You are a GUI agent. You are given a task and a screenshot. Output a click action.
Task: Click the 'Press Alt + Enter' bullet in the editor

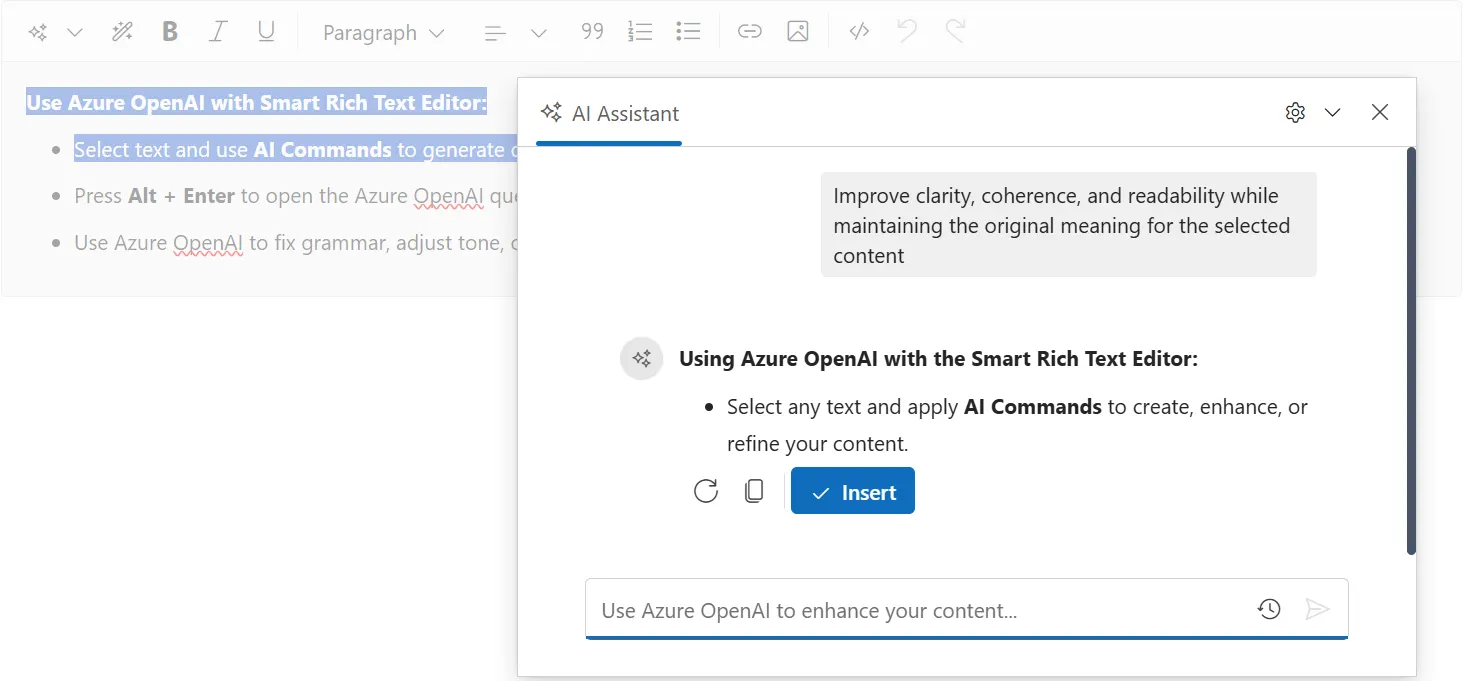click(296, 196)
